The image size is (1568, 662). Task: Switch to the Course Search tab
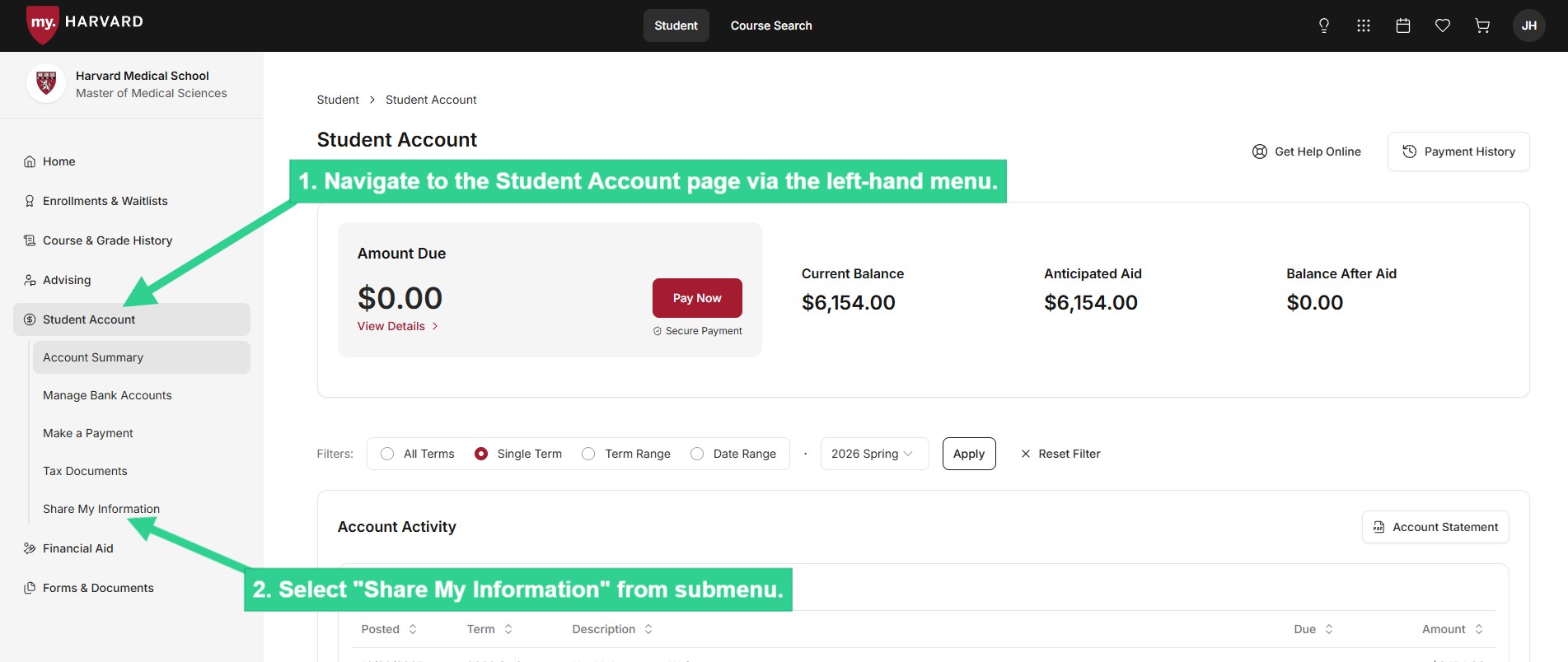[x=771, y=26]
